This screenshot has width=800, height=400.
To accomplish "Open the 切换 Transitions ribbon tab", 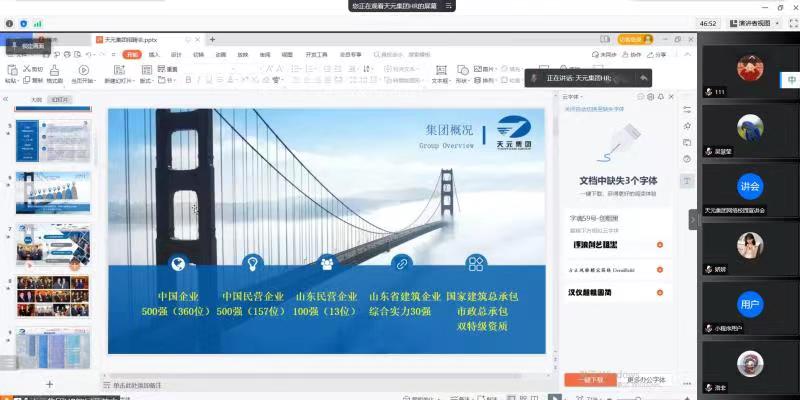I will [198, 55].
